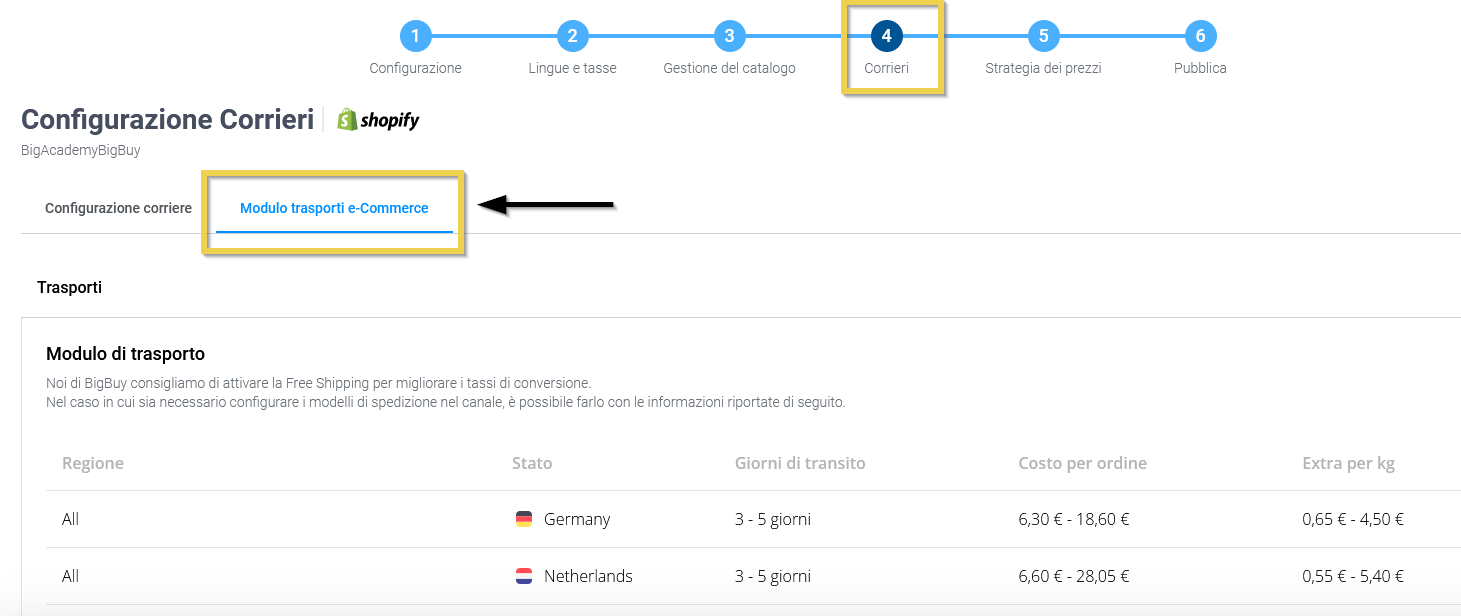Screen dimensions: 1461x616
Task: Click Extra per kg column header
Action: 1348,463
